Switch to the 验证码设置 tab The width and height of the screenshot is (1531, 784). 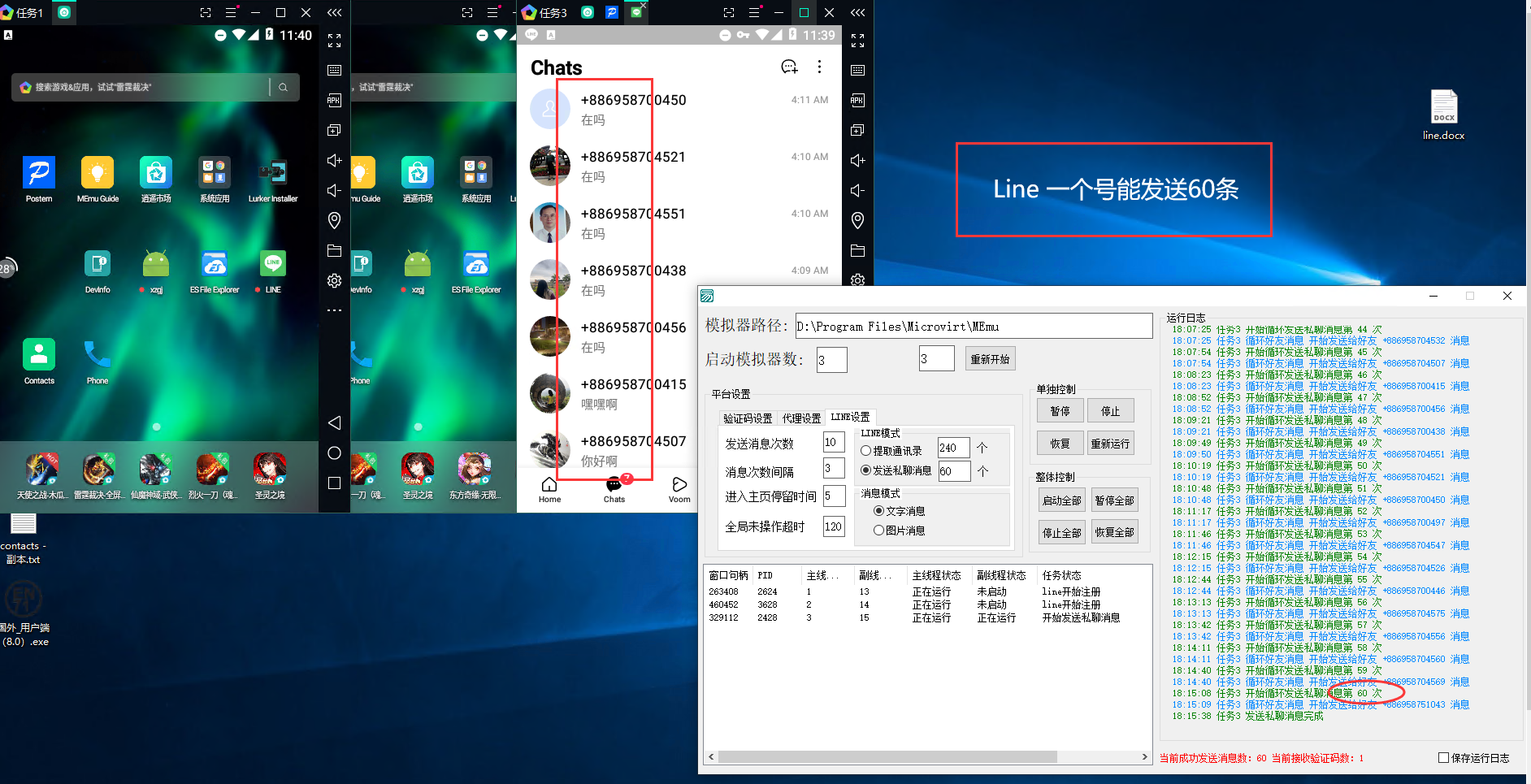pos(748,418)
